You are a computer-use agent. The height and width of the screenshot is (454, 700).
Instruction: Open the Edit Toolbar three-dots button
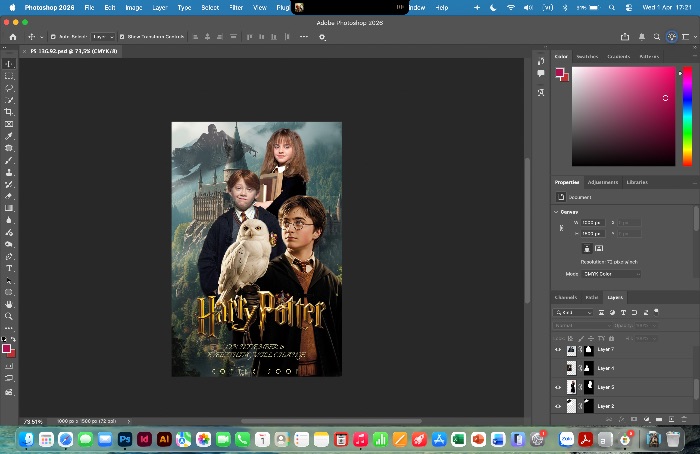(x=9, y=328)
